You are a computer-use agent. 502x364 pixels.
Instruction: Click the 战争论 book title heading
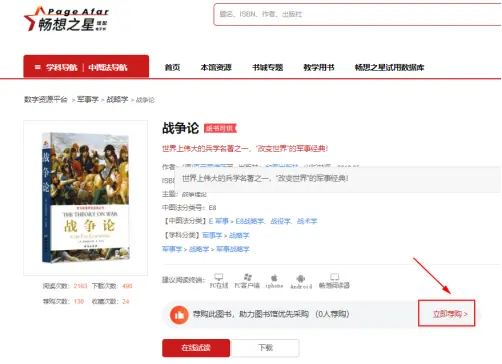click(x=180, y=128)
